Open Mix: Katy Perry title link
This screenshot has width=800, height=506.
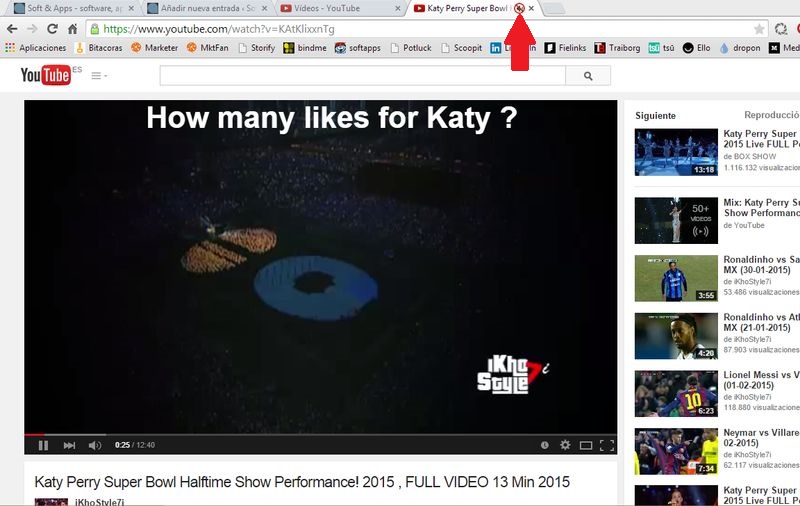coord(761,208)
